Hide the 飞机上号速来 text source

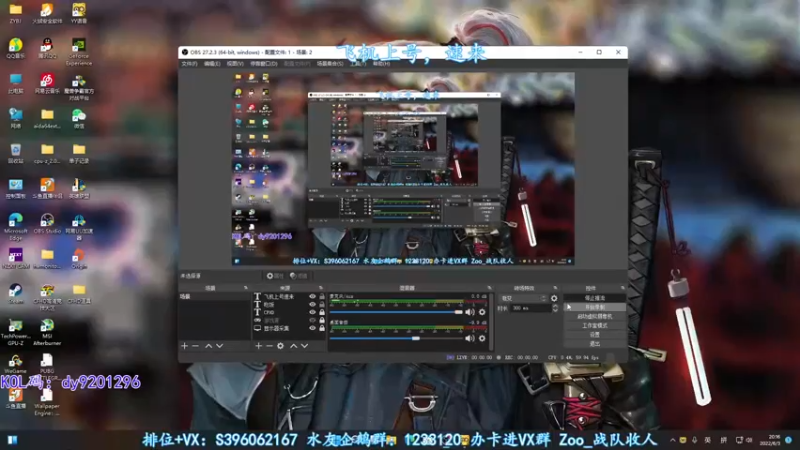[x=313, y=296]
